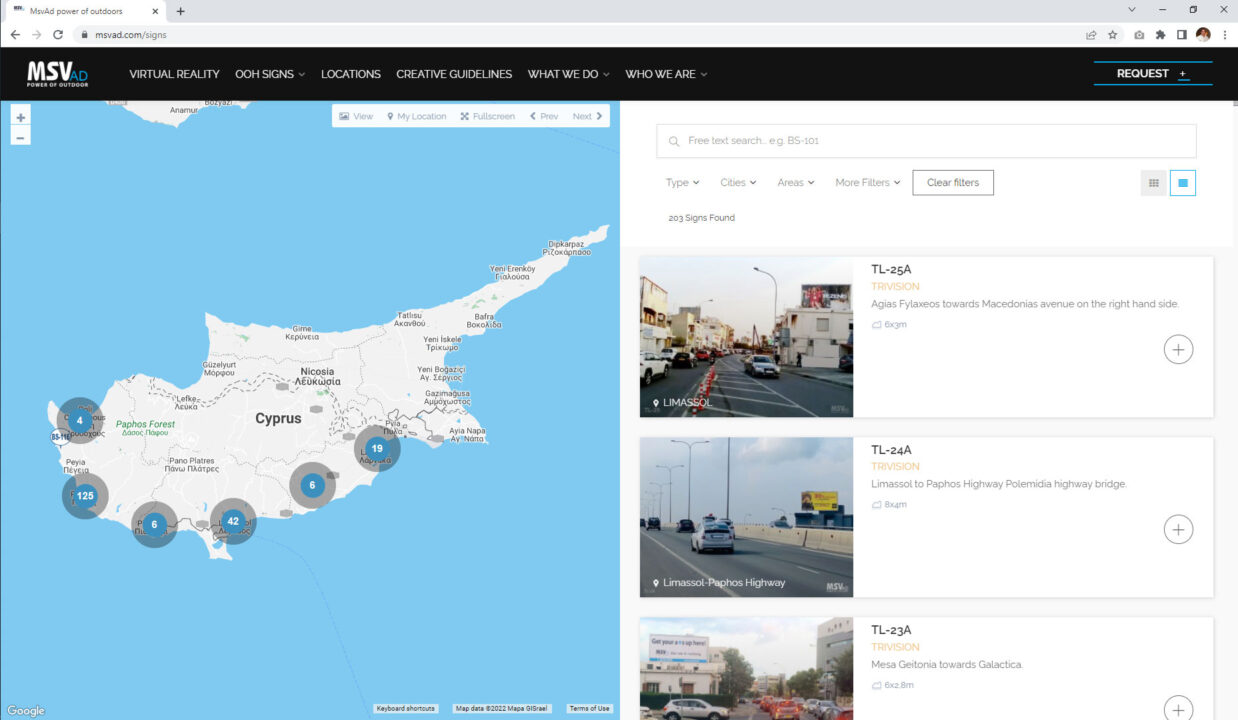Click the Google logo on map
1238x720 pixels.
pyautogui.click(x=26, y=711)
